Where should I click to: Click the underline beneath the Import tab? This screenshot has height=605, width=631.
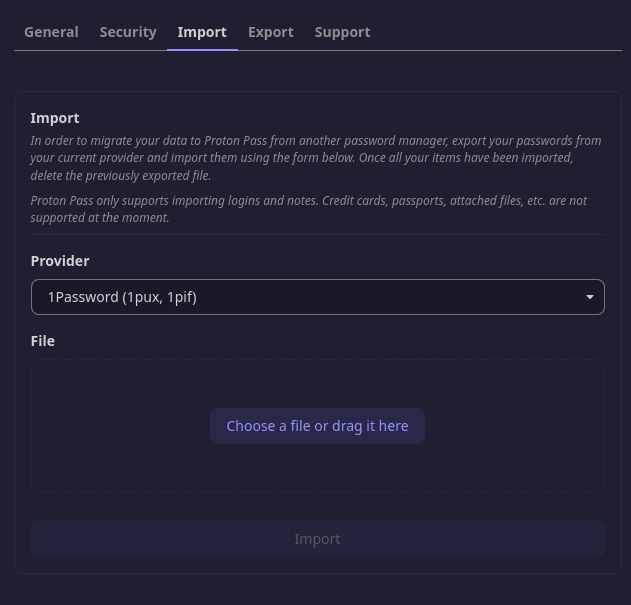(x=202, y=49)
